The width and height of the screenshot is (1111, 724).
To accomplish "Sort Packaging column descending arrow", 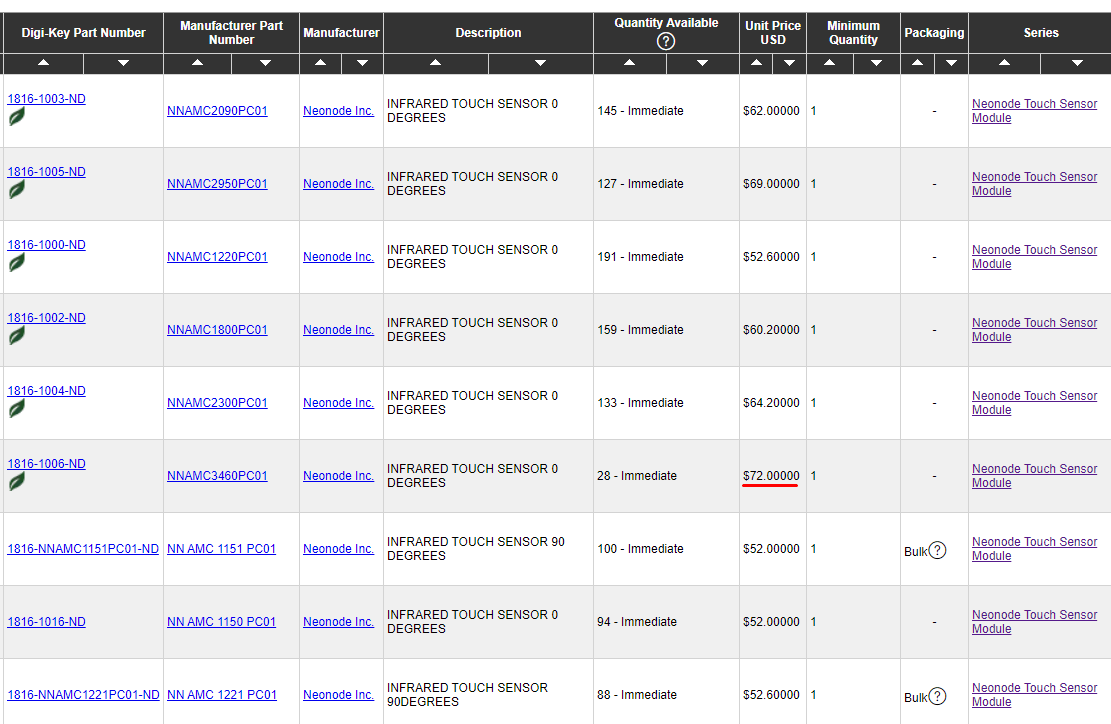I will (x=952, y=64).
